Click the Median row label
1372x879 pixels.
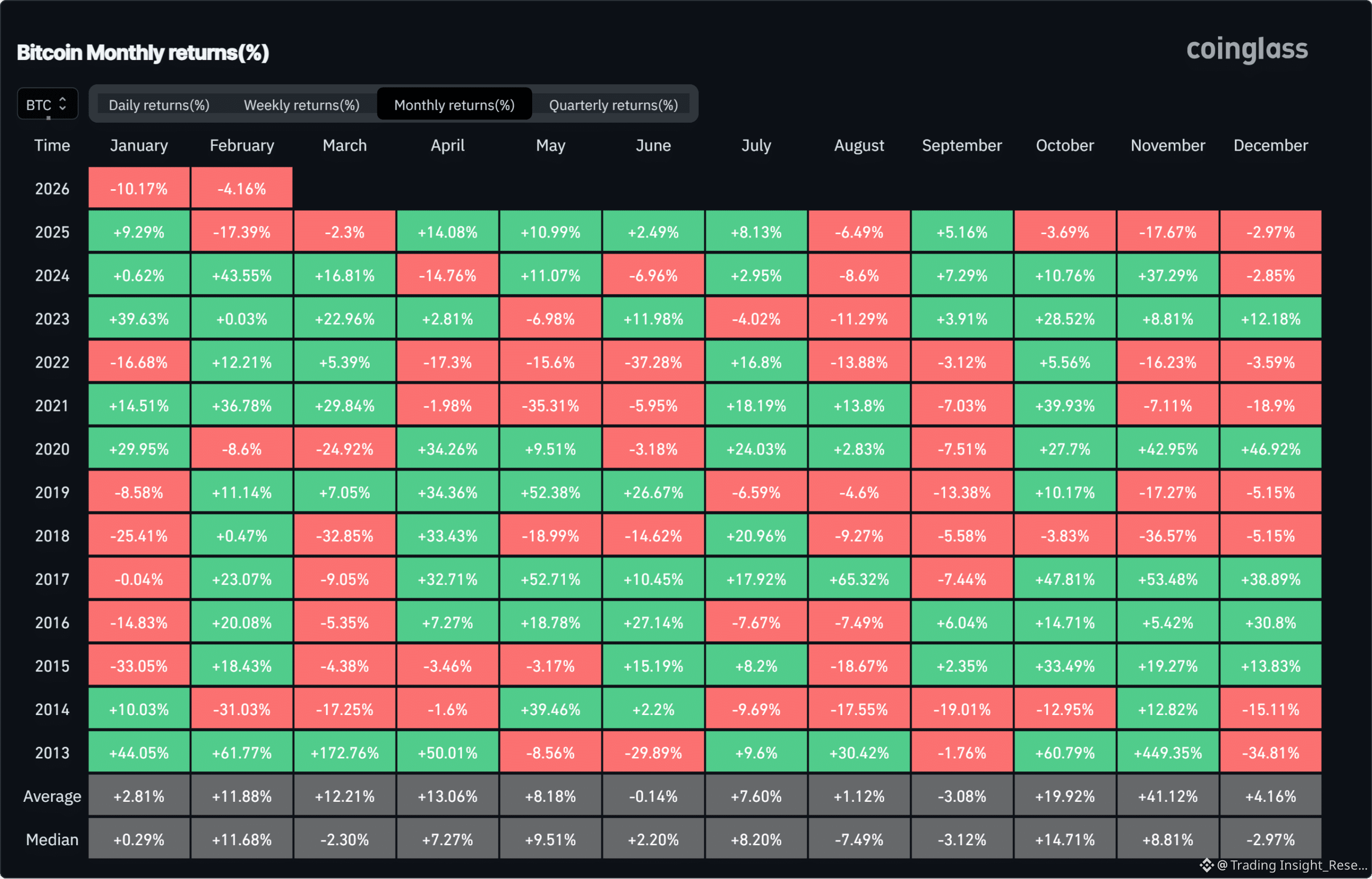click(x=52, y=839)
